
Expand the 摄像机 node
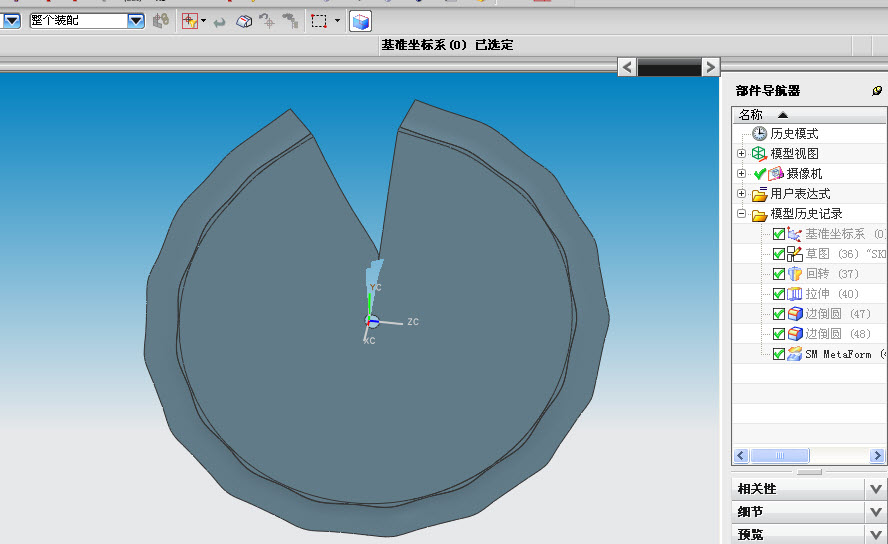click(x=741, y=173)
